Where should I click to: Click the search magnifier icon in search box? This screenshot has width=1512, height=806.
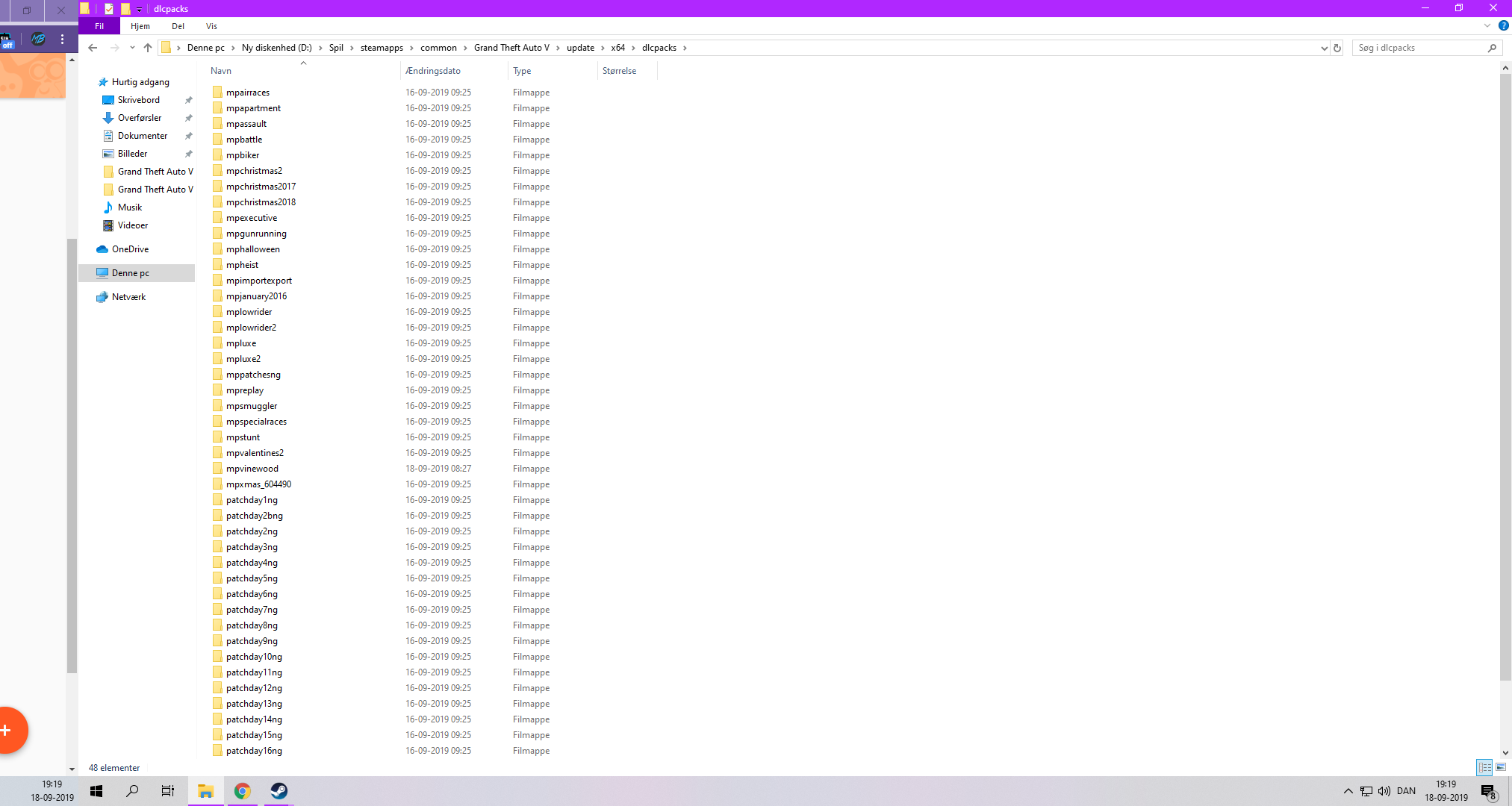pyautogui.click(x=1492, y=48)
